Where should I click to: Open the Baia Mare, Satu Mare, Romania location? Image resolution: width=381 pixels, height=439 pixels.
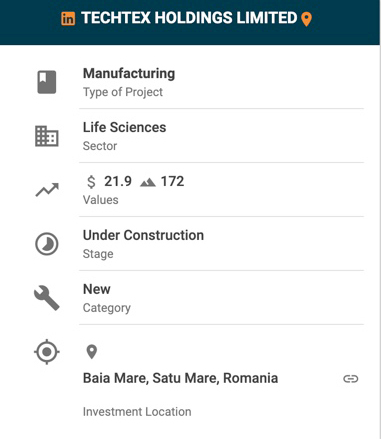pos(180,378)
